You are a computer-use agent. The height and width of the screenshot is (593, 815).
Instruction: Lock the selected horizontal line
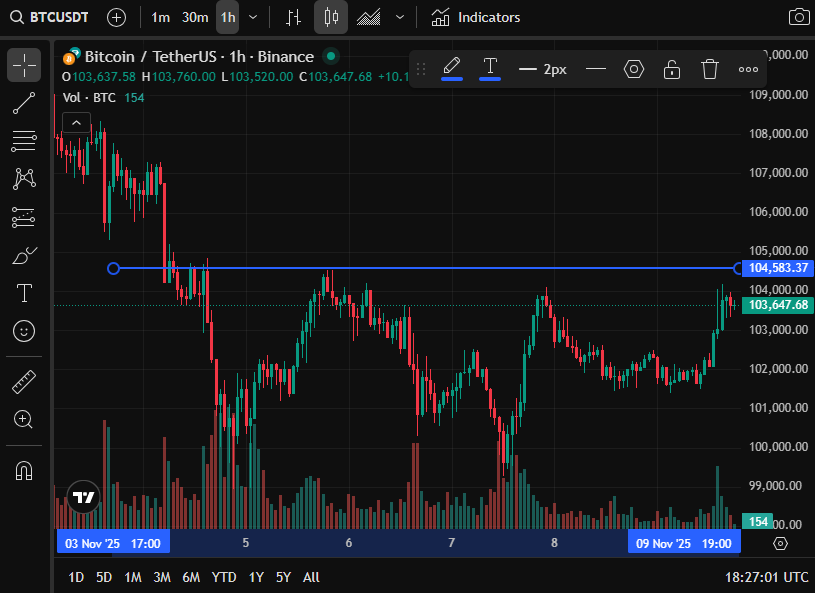click(672, 69)
